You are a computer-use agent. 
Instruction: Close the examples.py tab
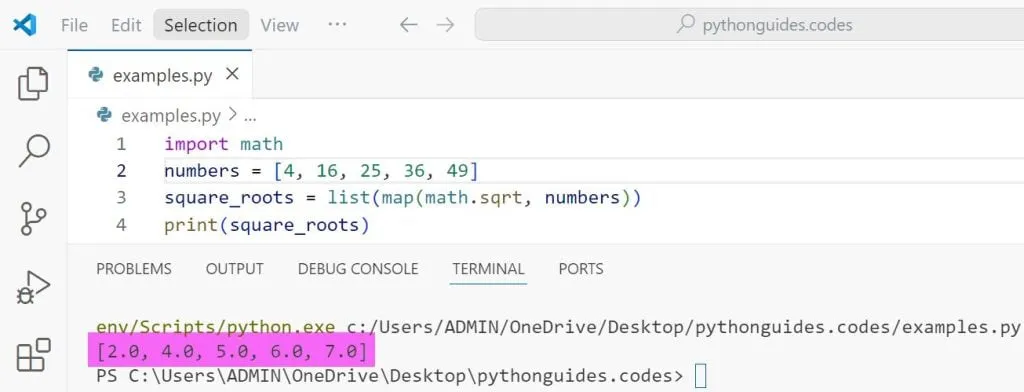tap(232, 74)
